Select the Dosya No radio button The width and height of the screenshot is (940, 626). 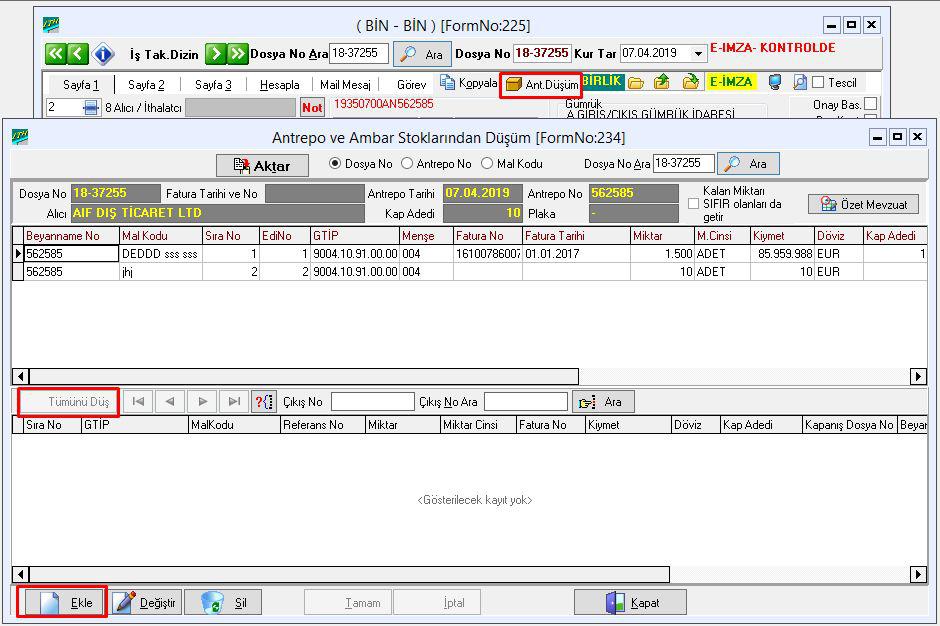tap(335, 163)
